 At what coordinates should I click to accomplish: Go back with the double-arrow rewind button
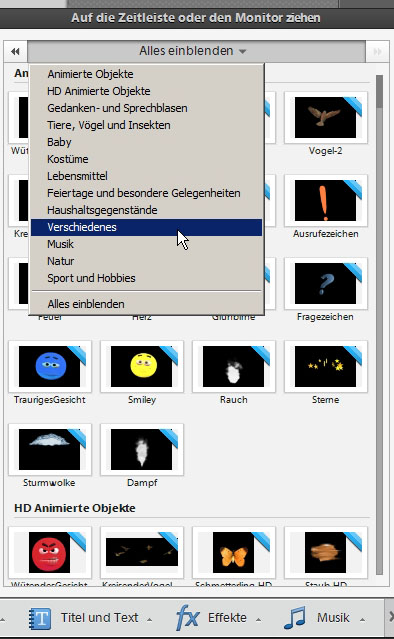click(15, 51)
